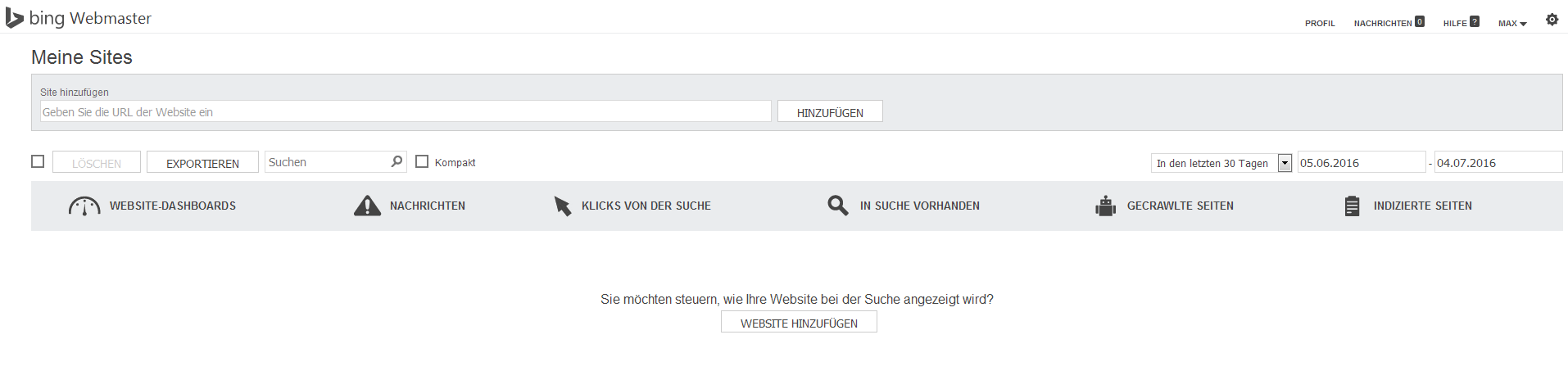1568x380 pixels.
Task: Click the EXPORTIEREN button
Action: coord(202,162)
